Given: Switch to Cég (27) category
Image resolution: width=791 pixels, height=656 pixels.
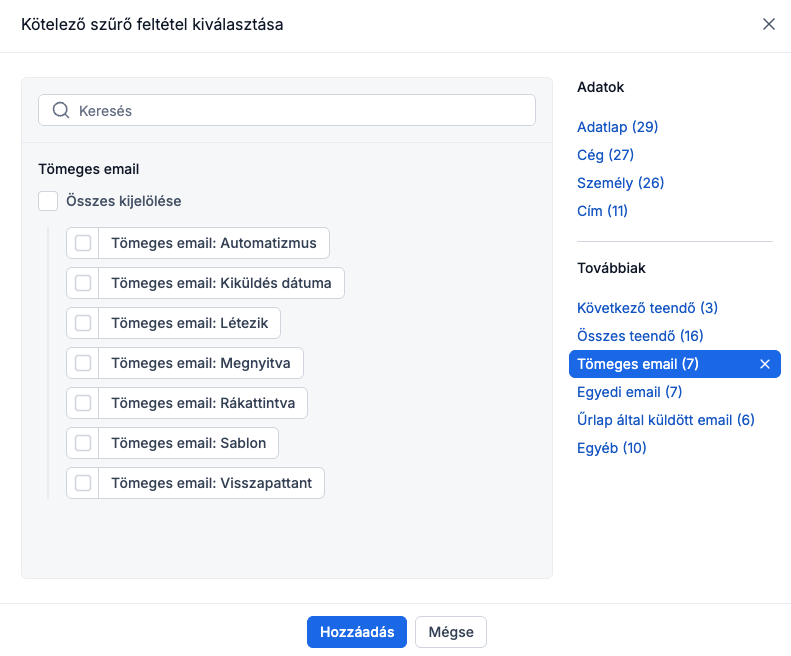Looking at the screenshot, I should coord(605,155).
